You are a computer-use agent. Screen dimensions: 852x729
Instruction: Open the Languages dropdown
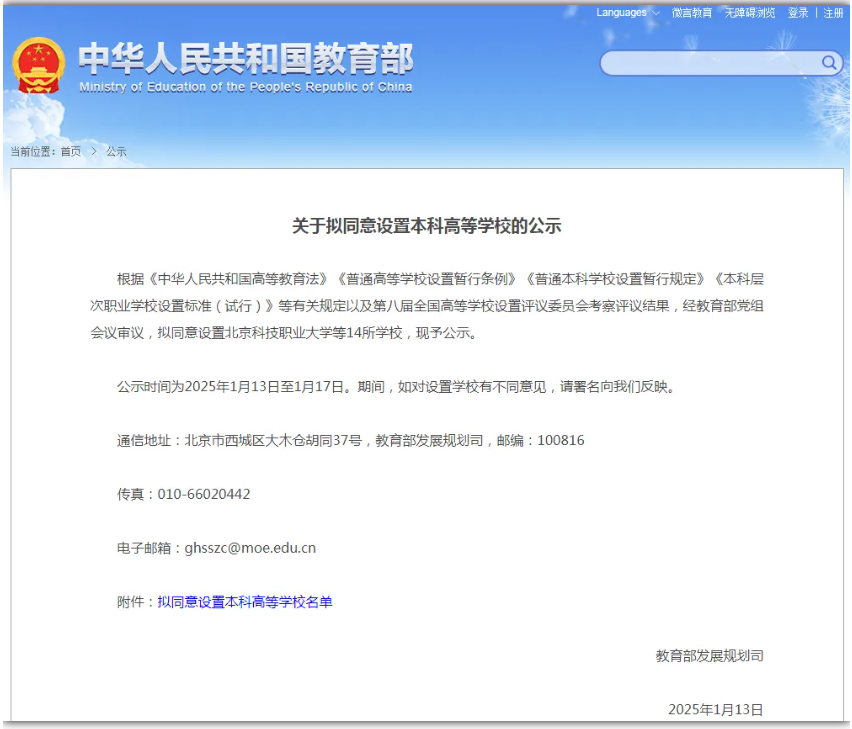click(x=628, y=12)
